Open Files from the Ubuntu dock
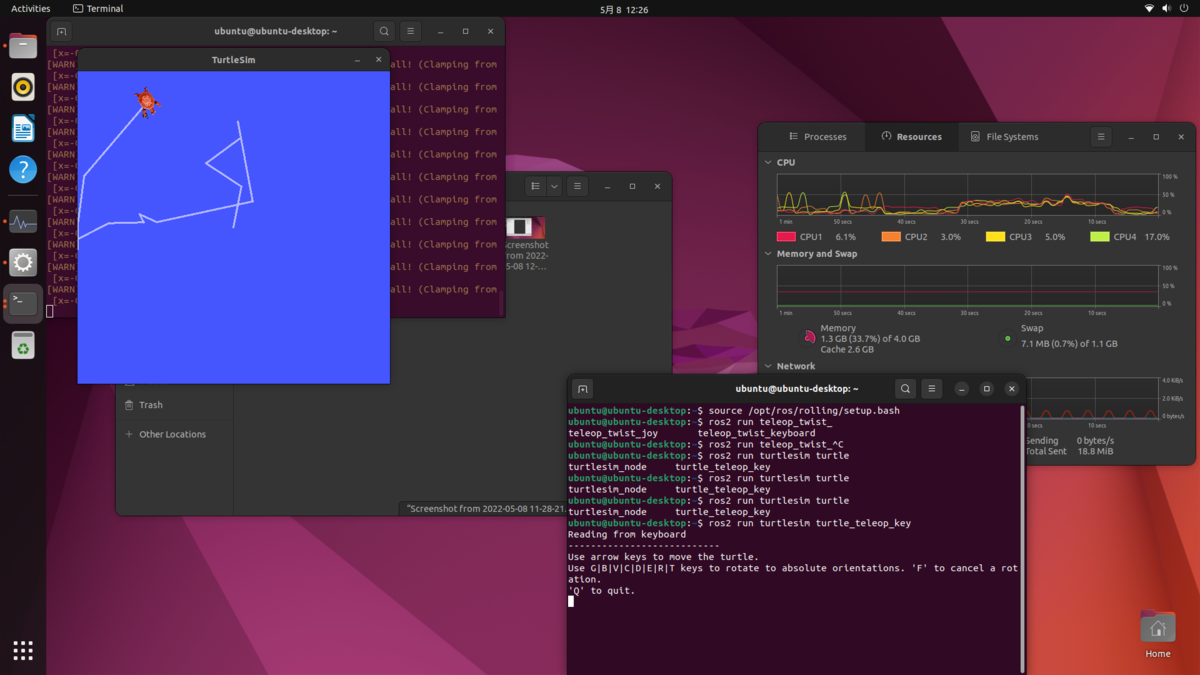 coord(23,46)
